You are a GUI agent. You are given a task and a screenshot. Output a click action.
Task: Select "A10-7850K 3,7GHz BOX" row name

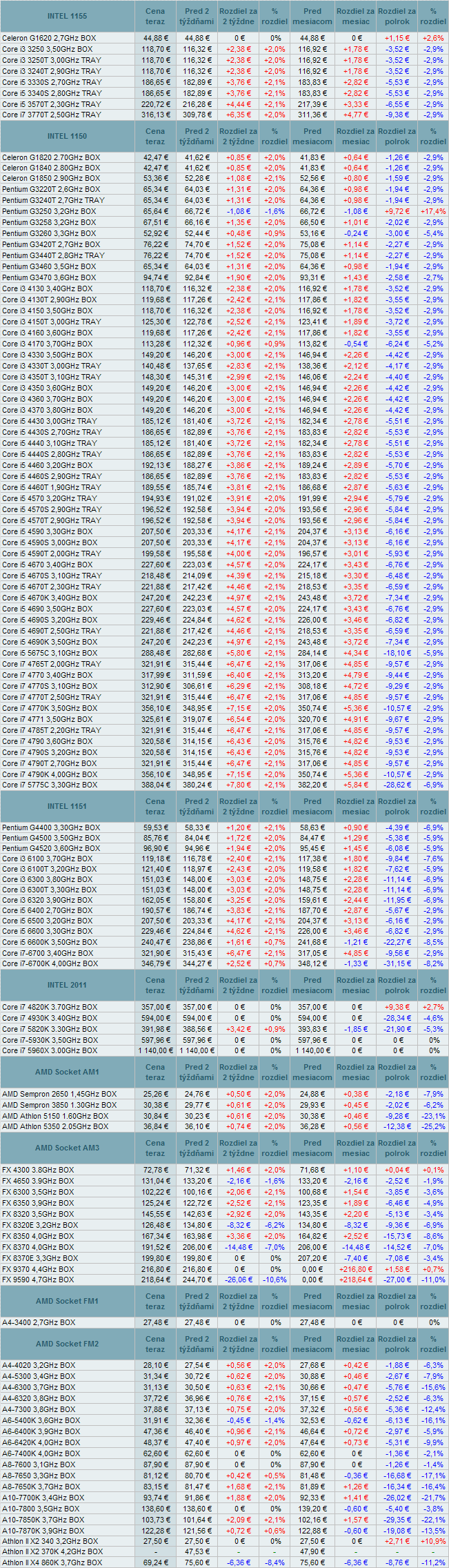[43, 1520]
